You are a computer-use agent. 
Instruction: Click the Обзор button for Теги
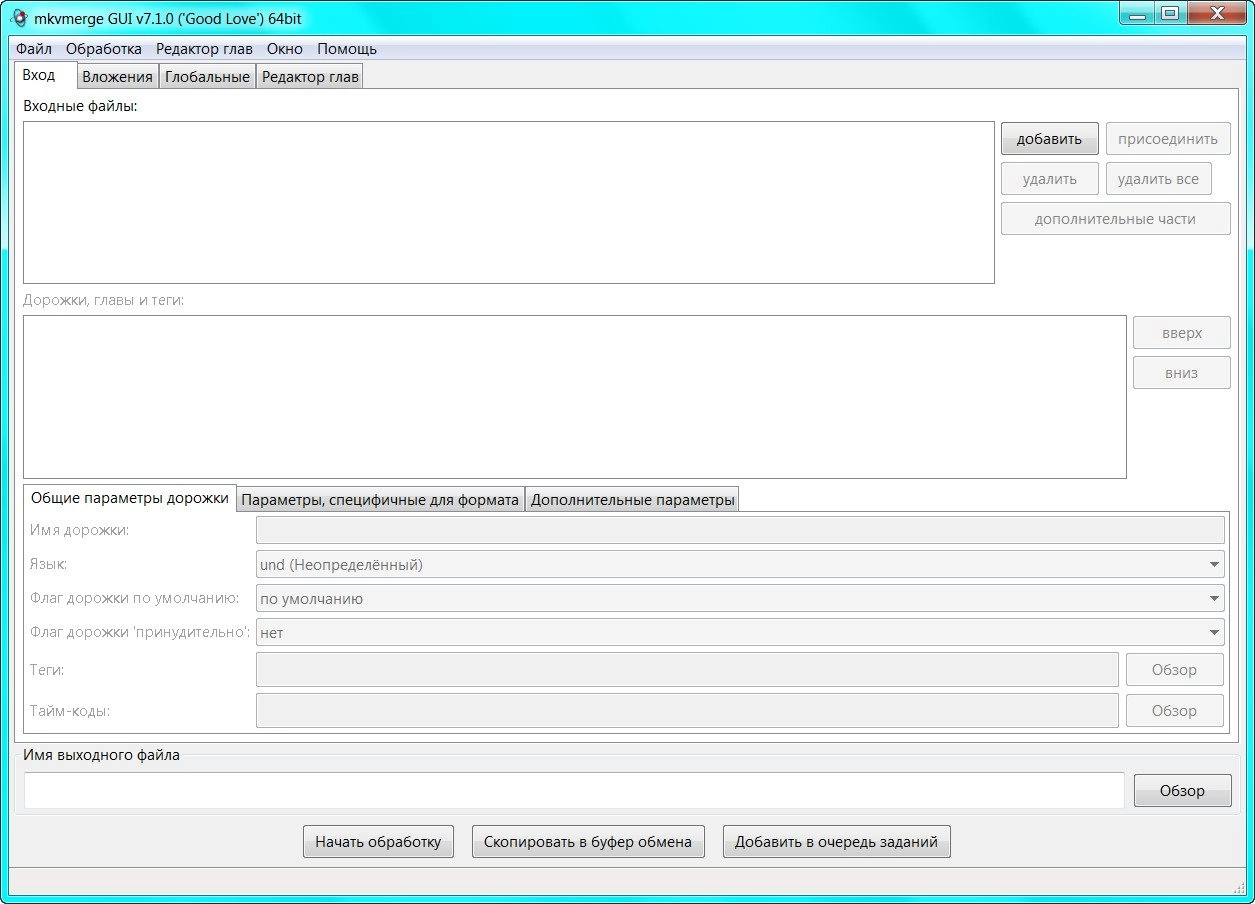pyautogui.click(x=1175, y=670)
